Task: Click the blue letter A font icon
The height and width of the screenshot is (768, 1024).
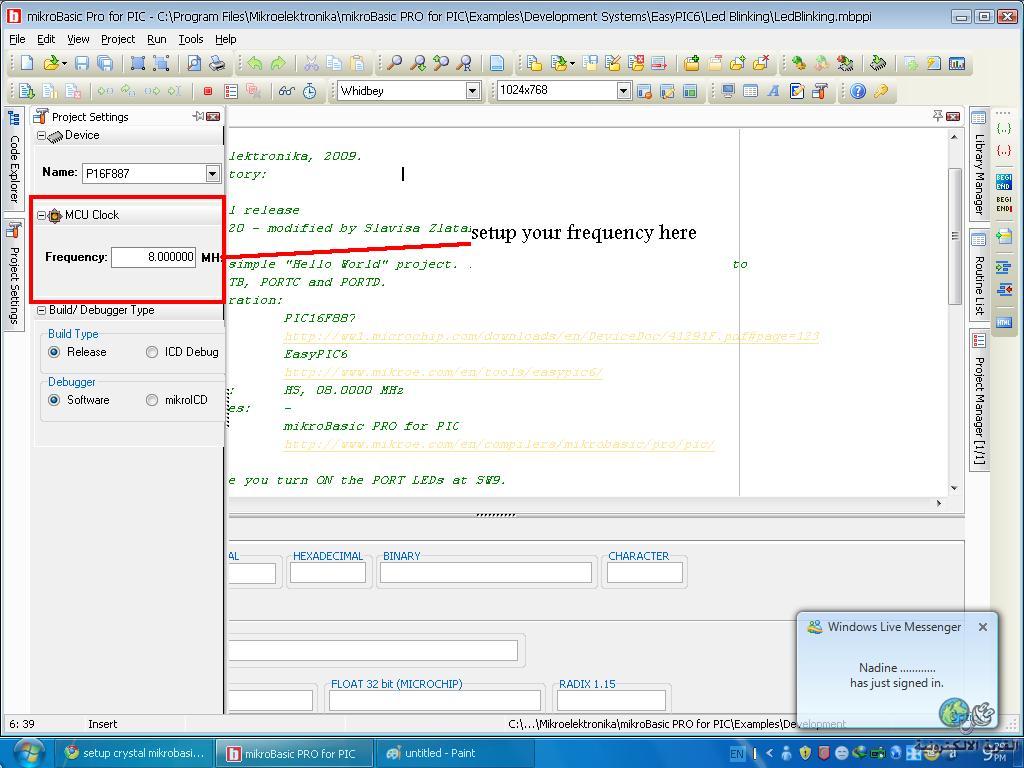Action: coord(774,91)
